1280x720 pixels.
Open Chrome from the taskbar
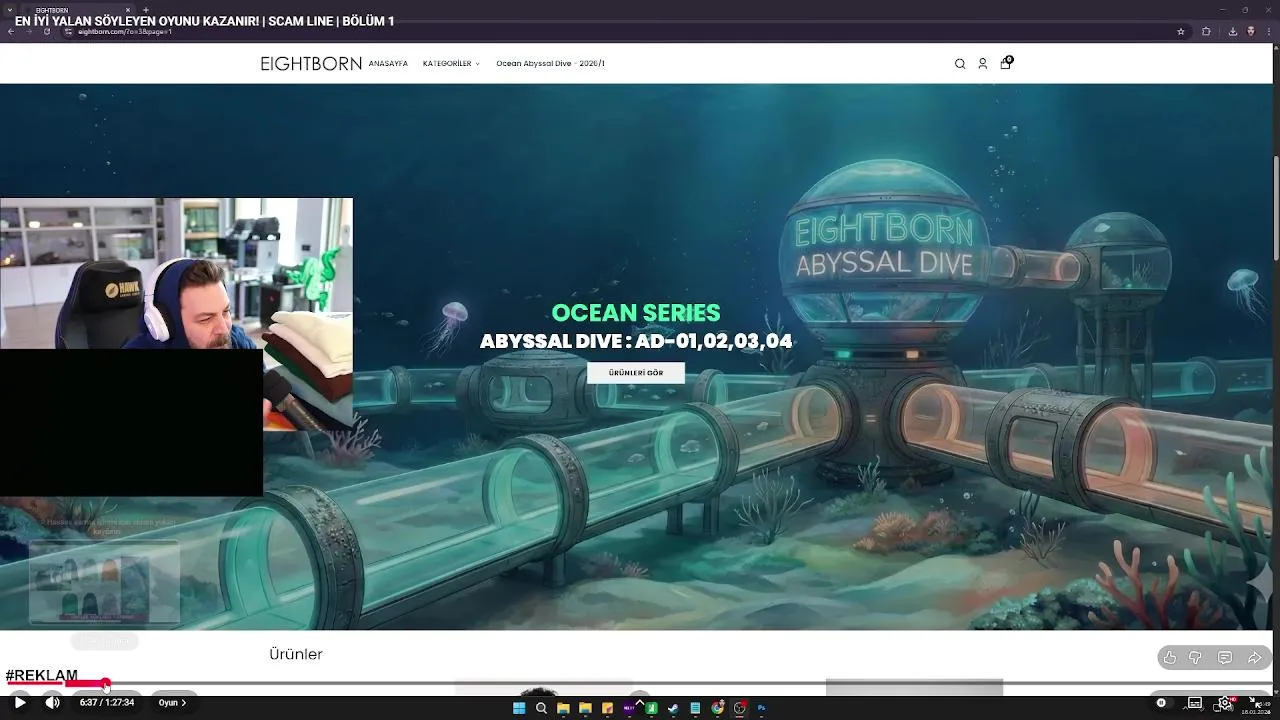[717, 708]
